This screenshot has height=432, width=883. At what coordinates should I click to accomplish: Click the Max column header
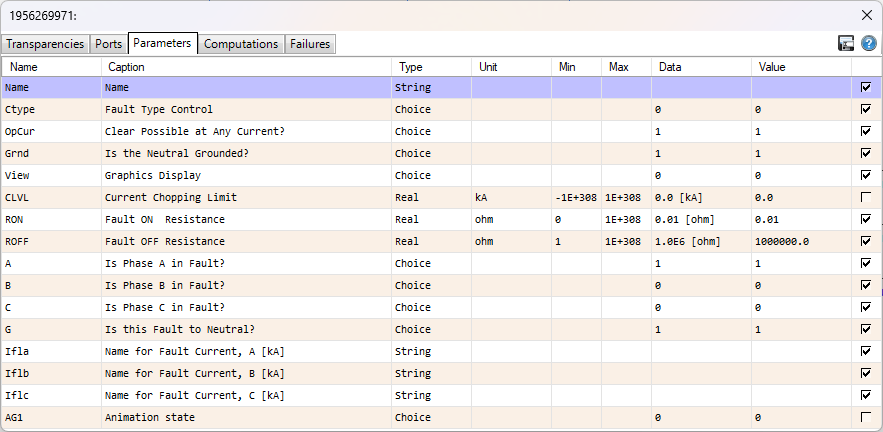tap(626, 67)
